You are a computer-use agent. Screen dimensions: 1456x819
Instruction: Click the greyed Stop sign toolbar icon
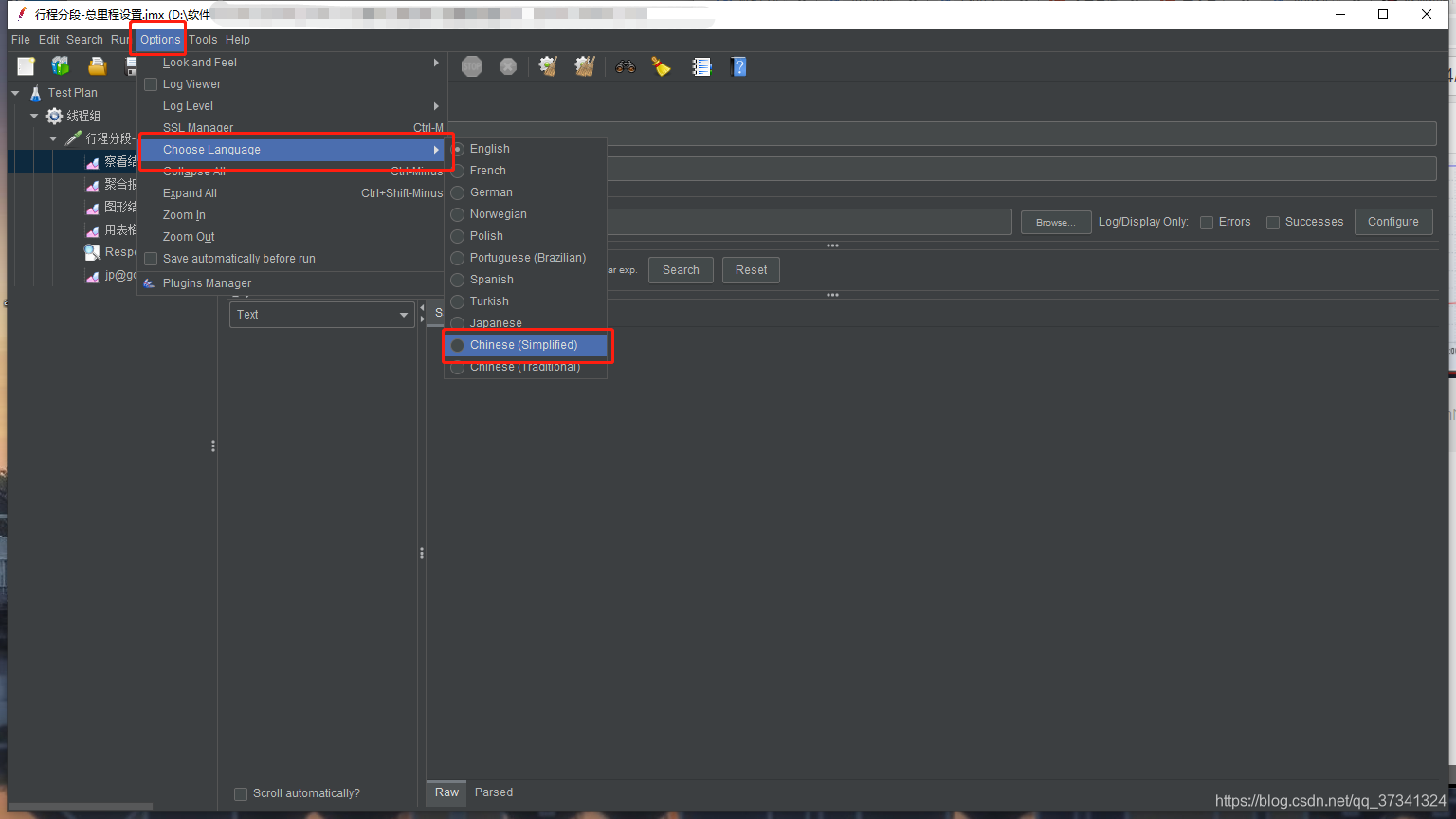click(472, 66)
